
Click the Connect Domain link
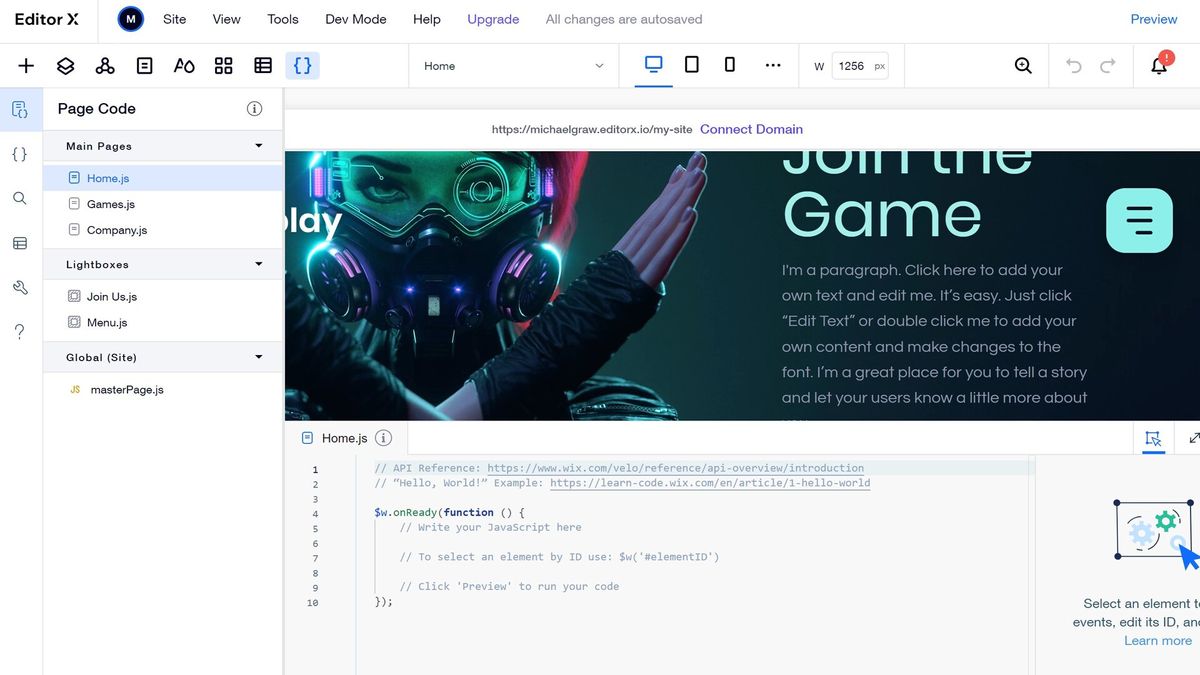coord(751,129)
